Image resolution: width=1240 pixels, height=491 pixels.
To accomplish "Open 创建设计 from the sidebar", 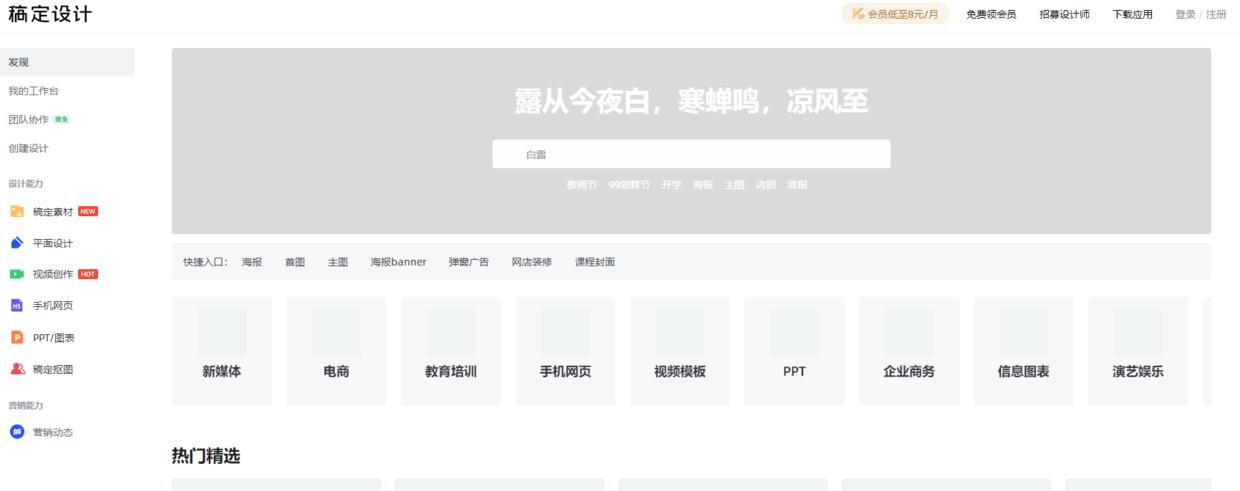I will click(29, 149).
